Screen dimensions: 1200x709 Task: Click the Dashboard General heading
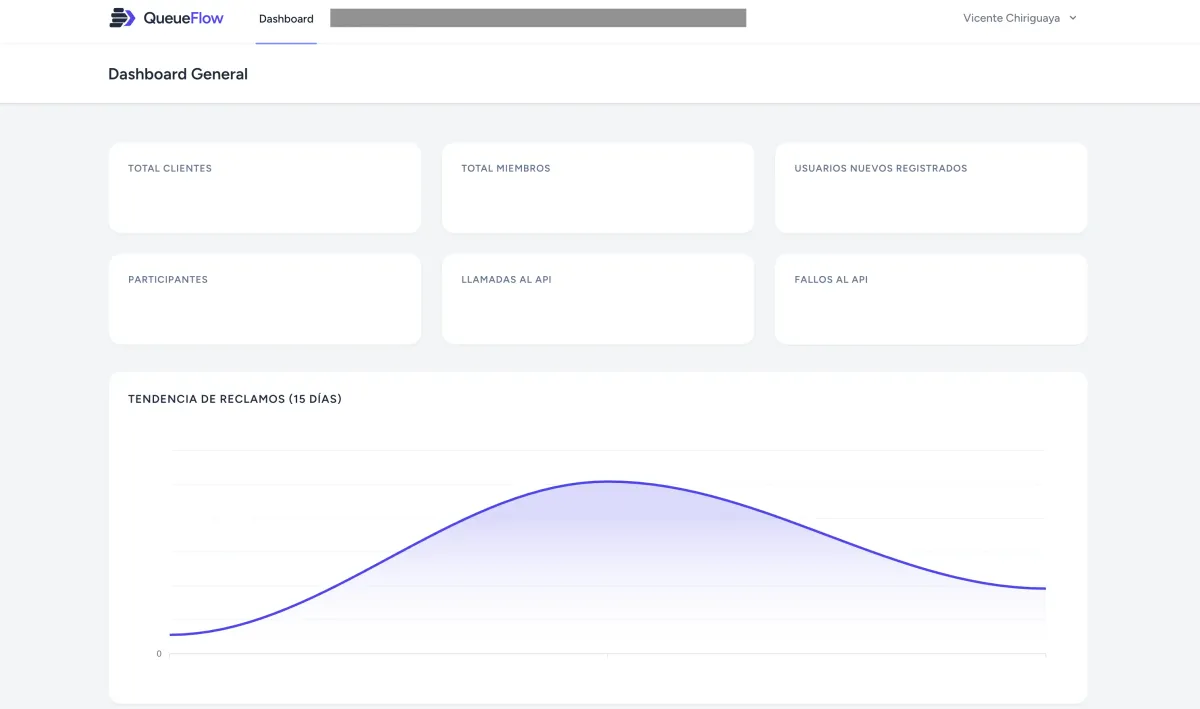tap(178, 74)
